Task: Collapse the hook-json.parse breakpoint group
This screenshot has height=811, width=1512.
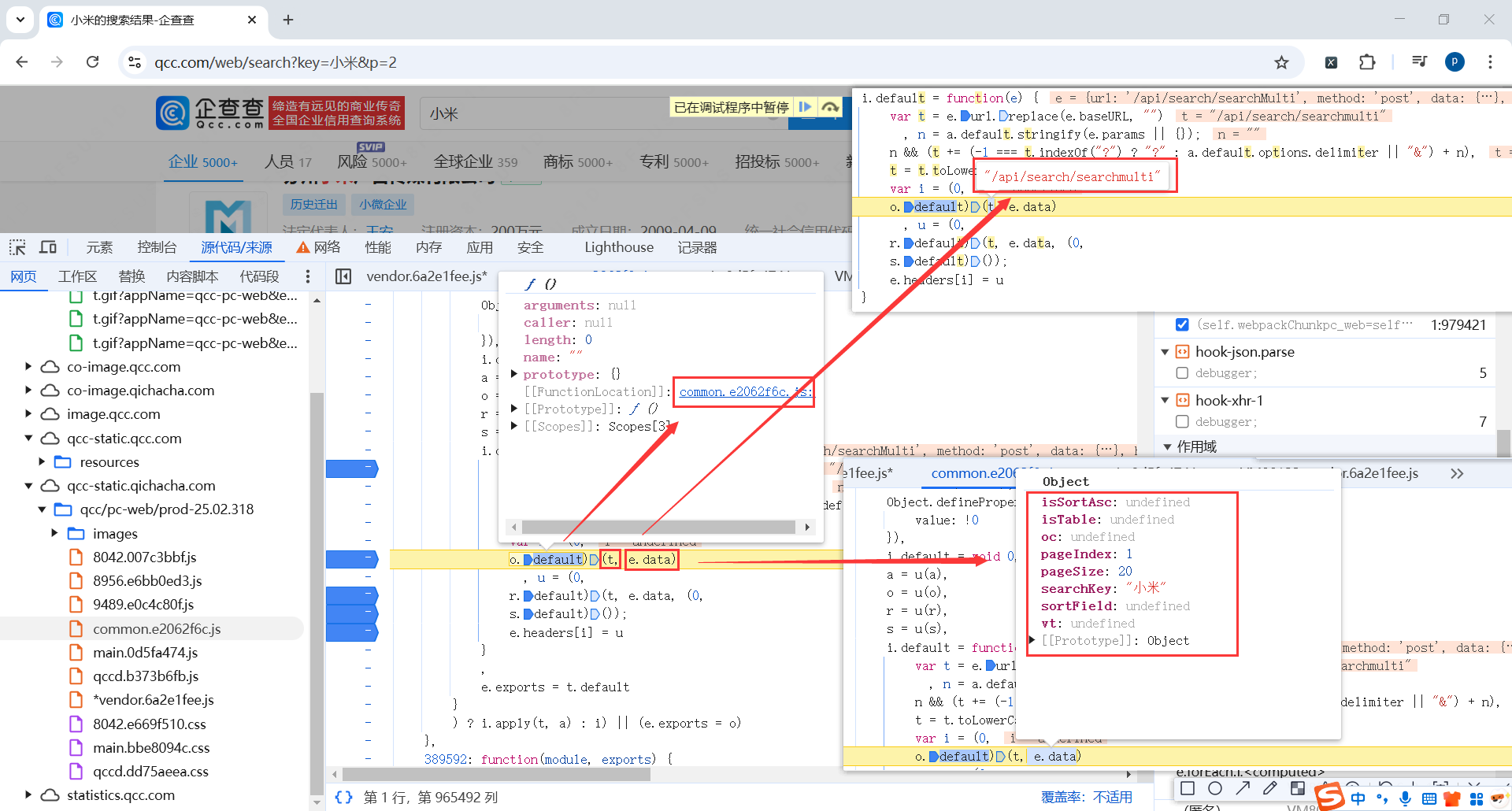Action: [1165, 352]
